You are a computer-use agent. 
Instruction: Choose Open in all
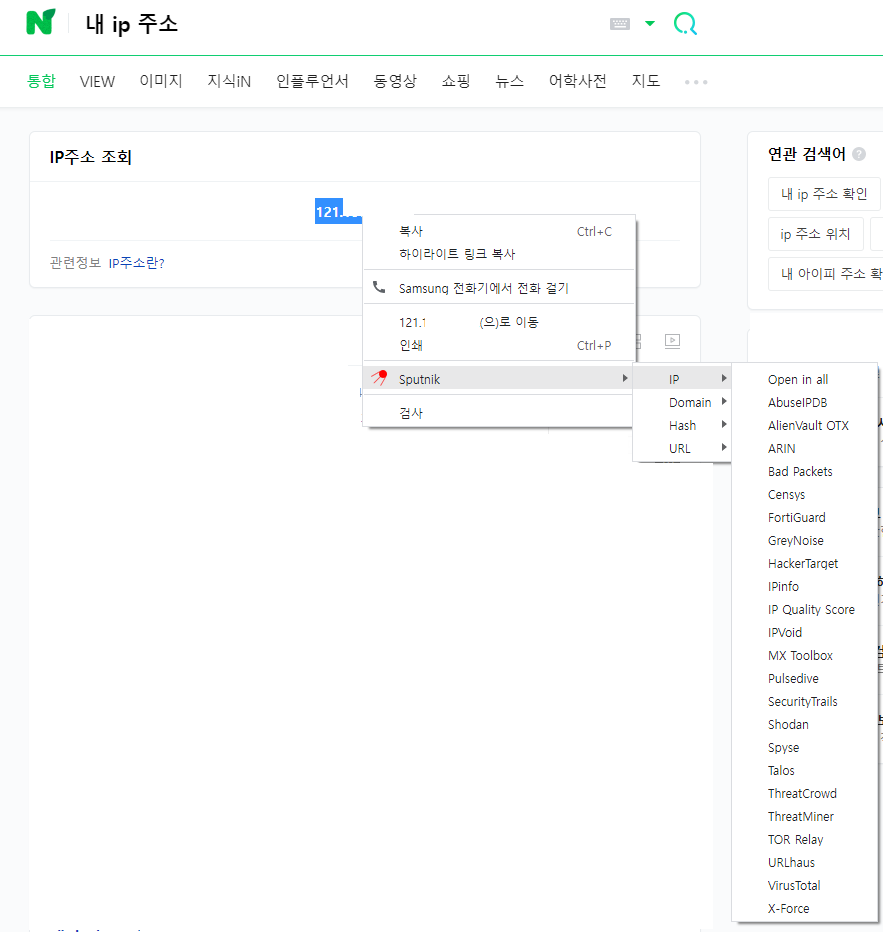(805, 379)
